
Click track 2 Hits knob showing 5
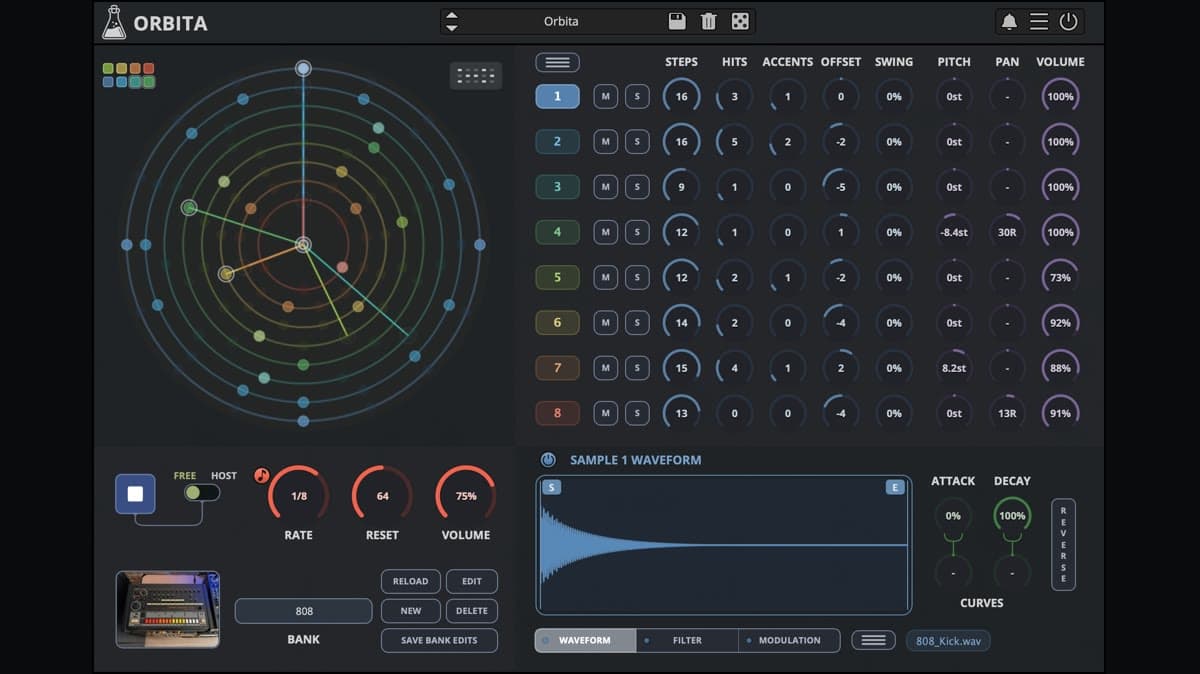click(734, 142)
